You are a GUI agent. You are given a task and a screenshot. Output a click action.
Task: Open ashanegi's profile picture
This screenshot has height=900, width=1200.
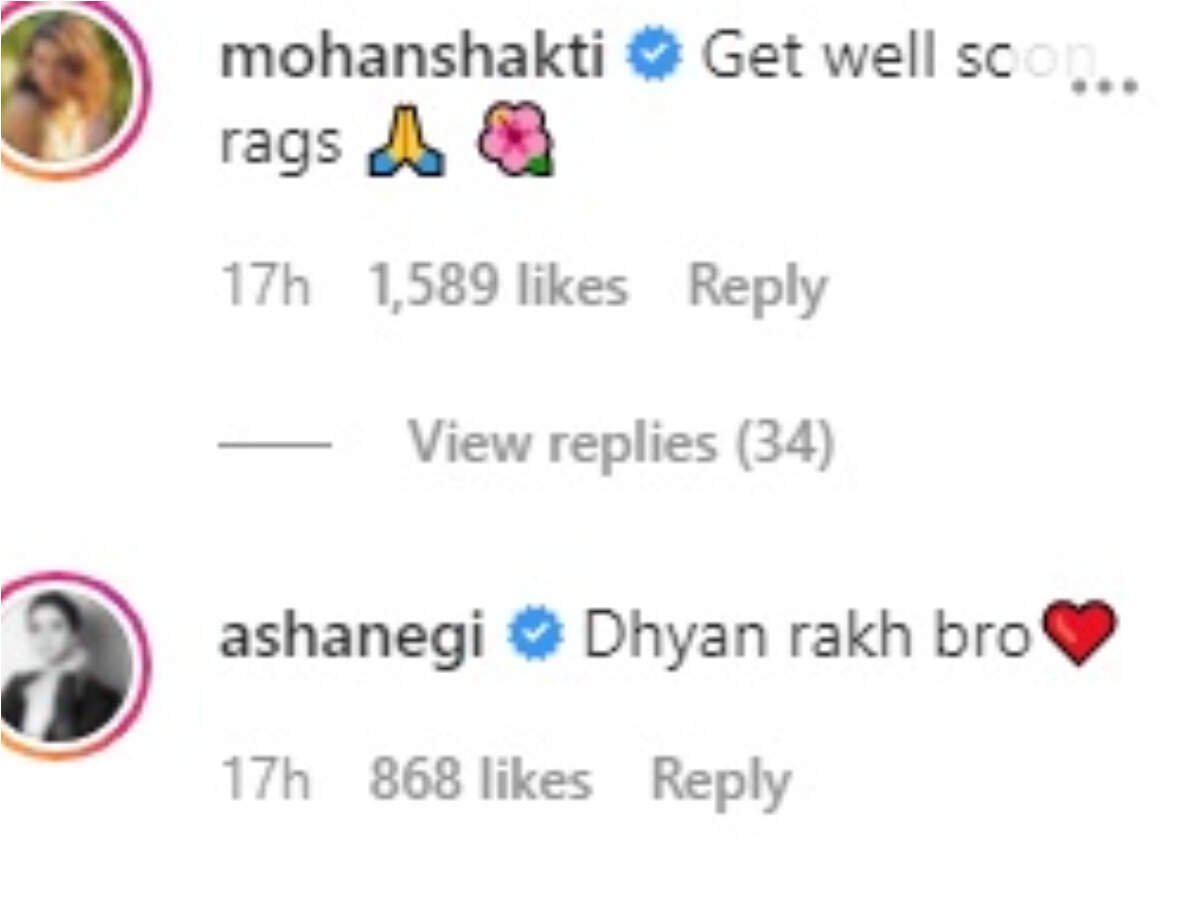click(66, 667)
